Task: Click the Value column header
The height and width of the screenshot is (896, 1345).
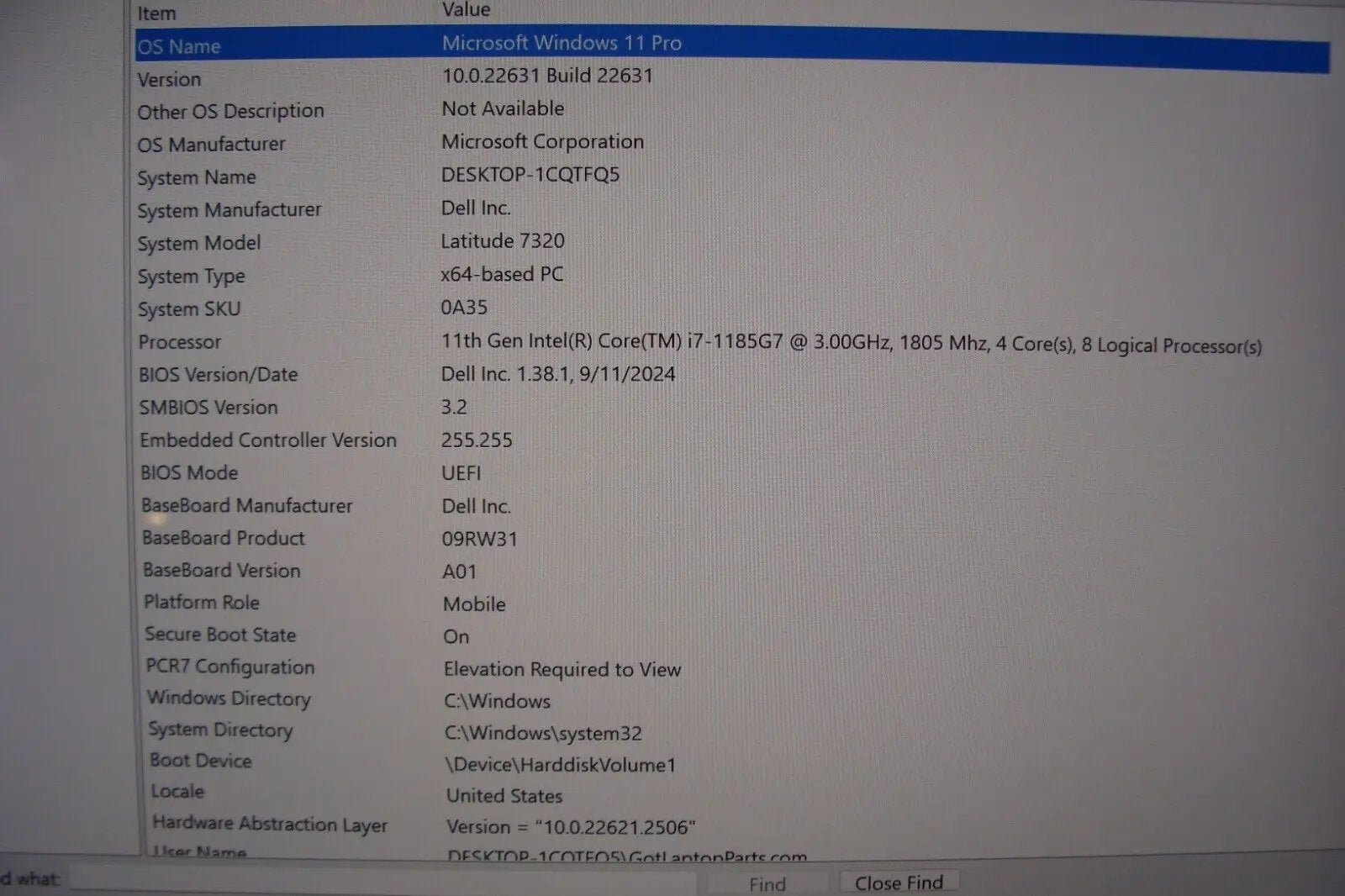Action: pyautogui.click(x=466, y=10)
